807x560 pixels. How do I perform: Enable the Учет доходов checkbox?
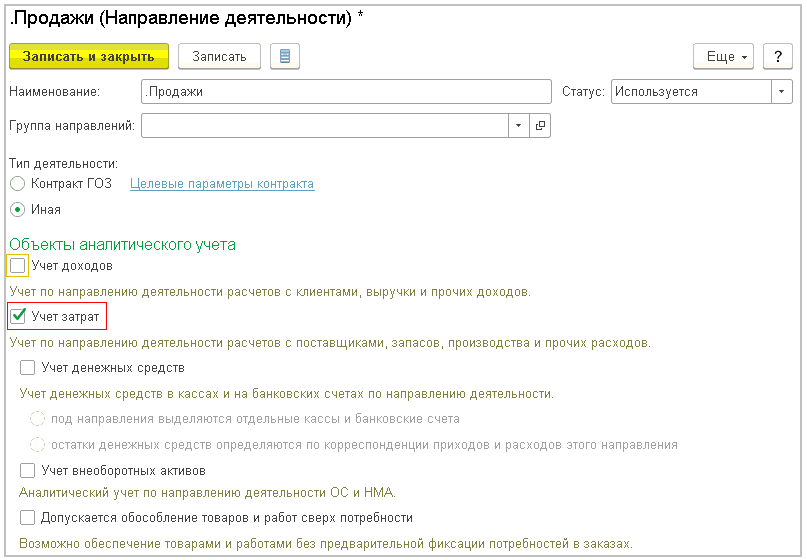tap(17, 266)
